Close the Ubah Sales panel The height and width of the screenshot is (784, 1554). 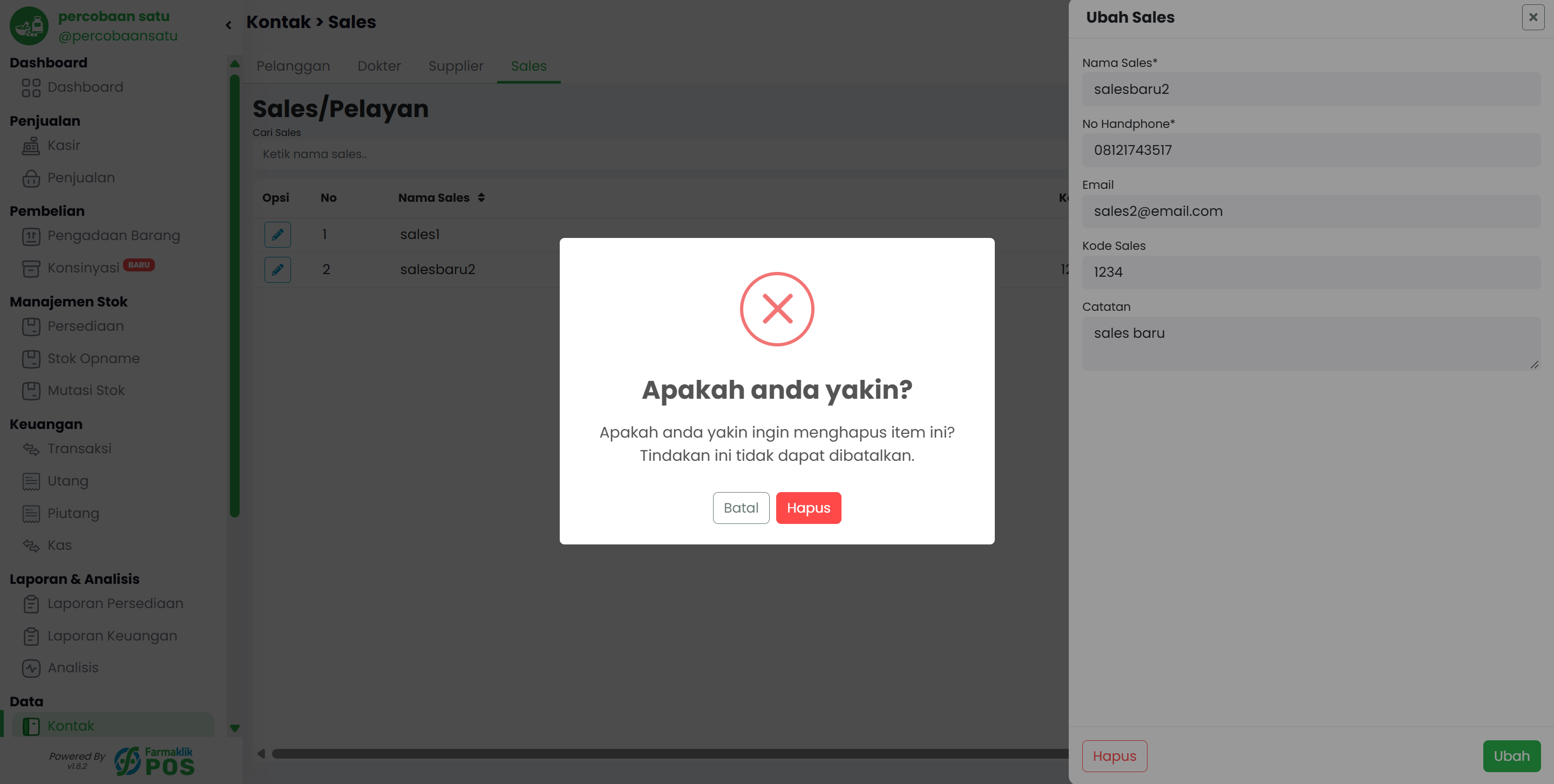[1533, 17]
